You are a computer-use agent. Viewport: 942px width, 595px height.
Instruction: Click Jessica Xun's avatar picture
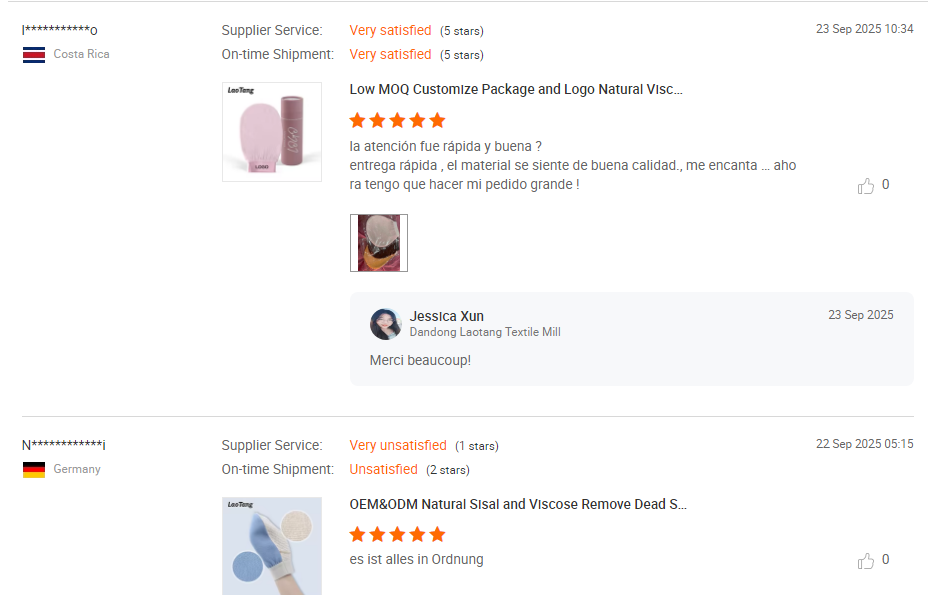pyautogui.click(x=386, y=324)
